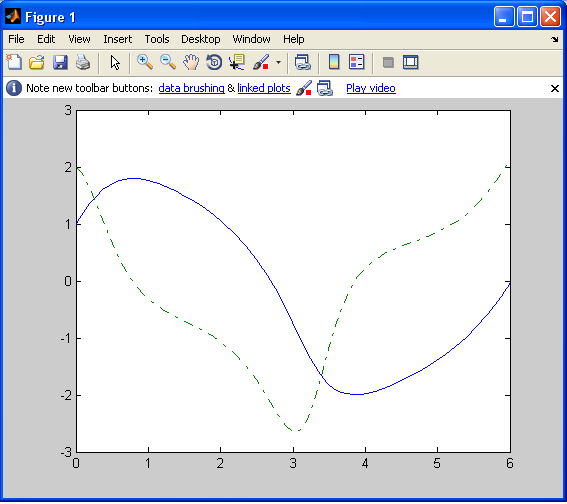567x504 pixels.
Task: Open the File menu
Action: pyautogui.click(x=16, y=39)
